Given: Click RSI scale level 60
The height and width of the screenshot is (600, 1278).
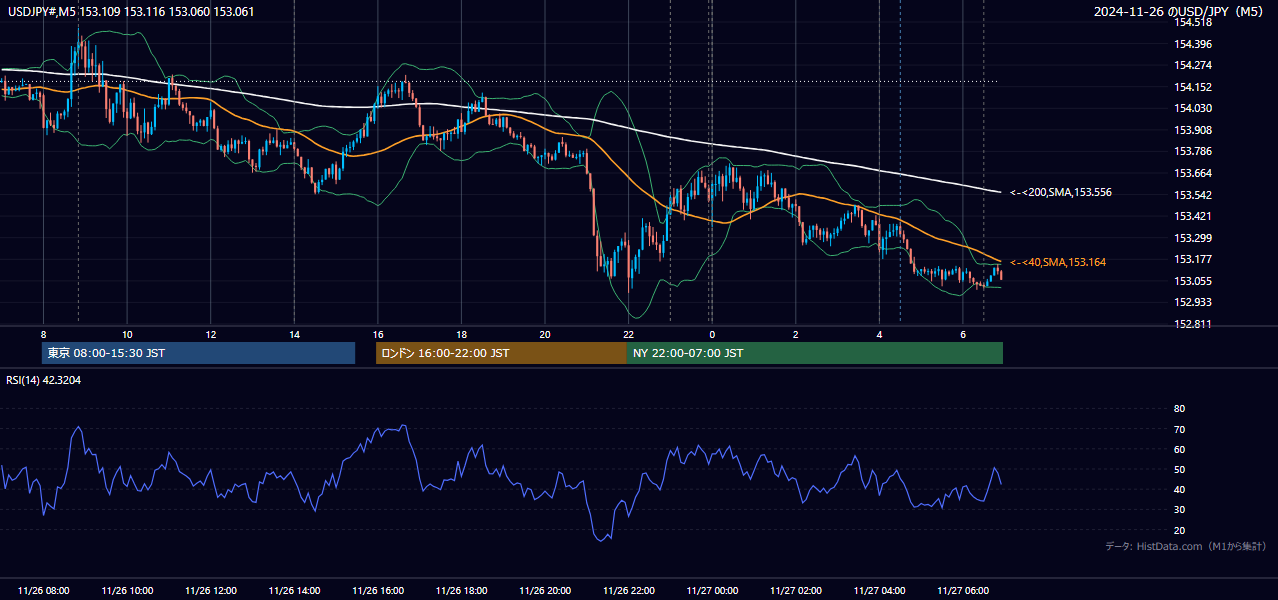Looking at the screenshot, I should (x=1179, y=449).
